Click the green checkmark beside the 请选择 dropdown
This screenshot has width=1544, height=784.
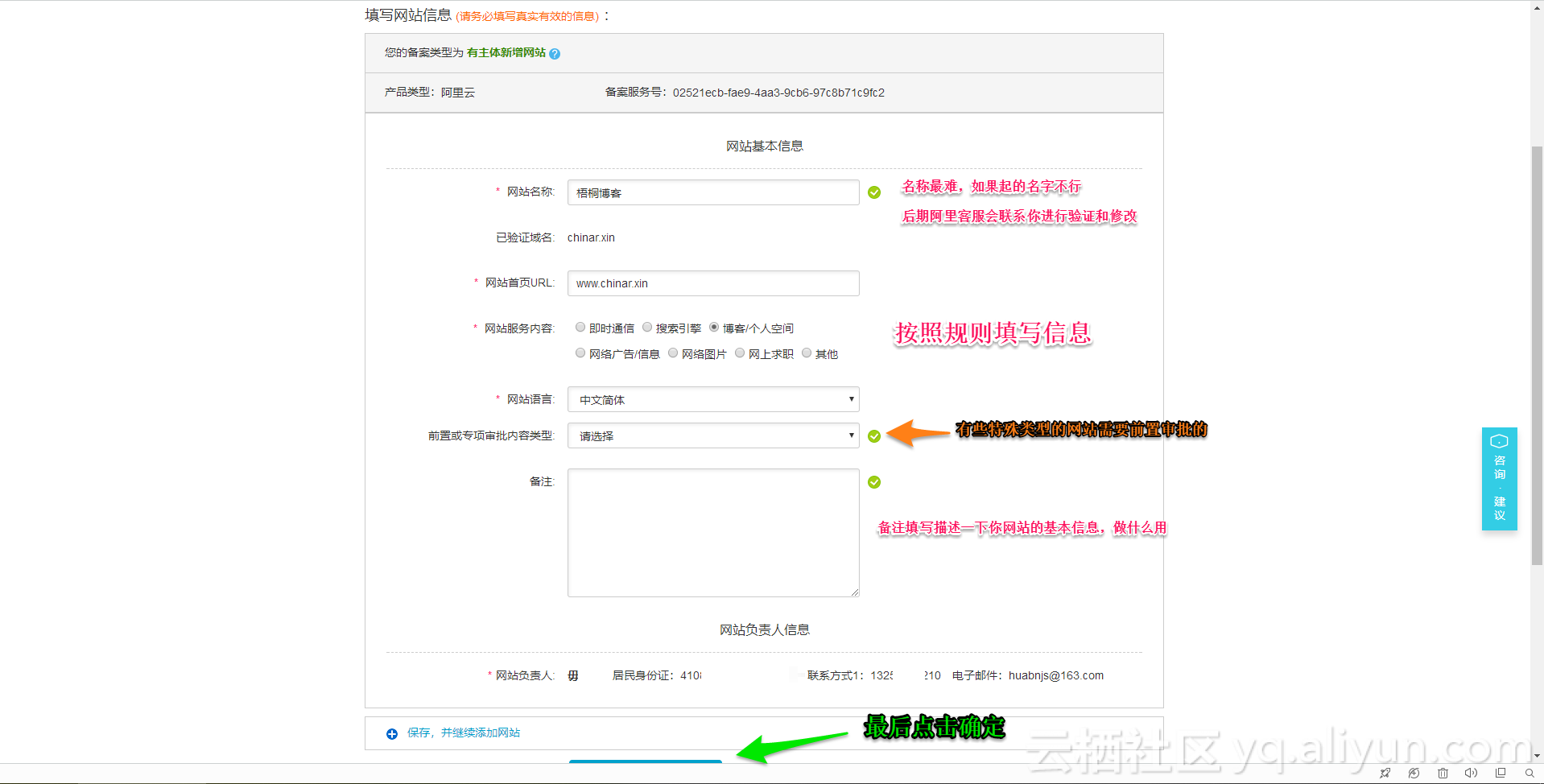[x=874, y=436]
